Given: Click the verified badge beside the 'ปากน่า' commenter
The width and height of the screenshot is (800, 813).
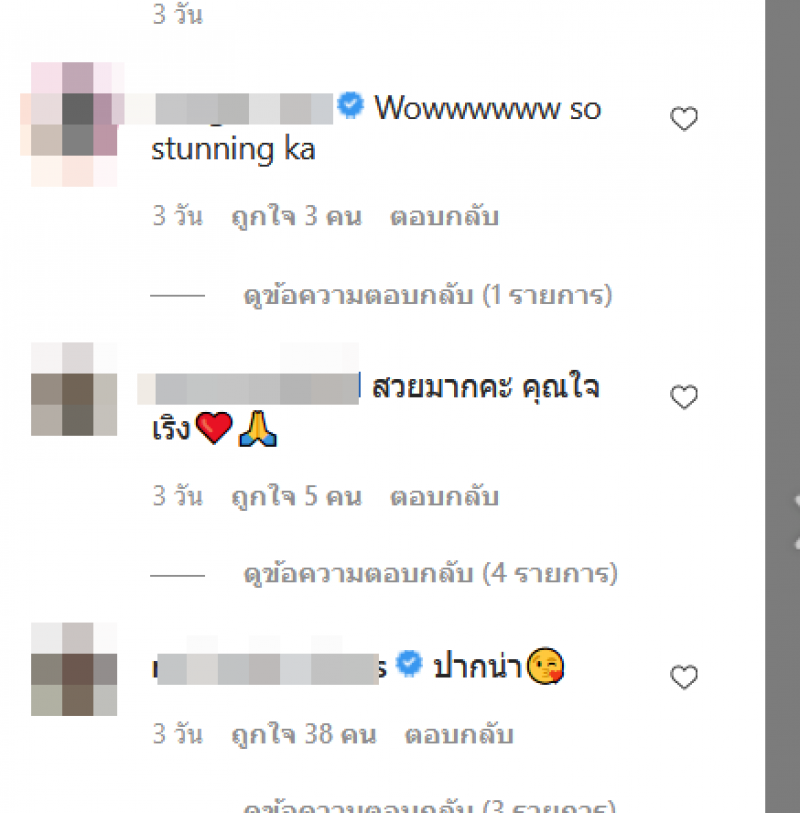Looking at the screenshot, I should coord(409,663).
